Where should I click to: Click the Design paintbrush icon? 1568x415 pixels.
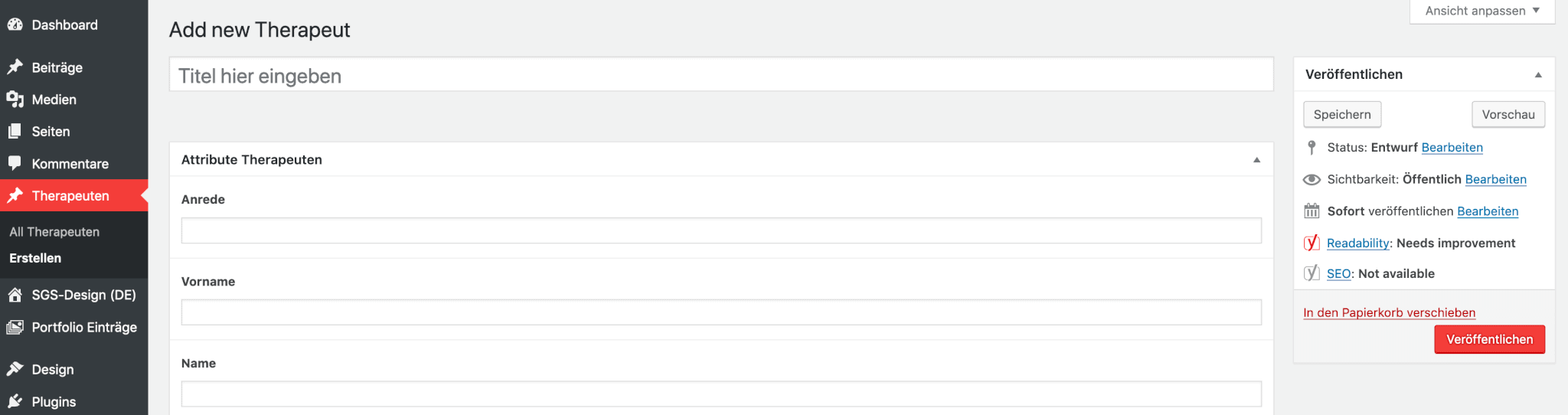point(15,369)
